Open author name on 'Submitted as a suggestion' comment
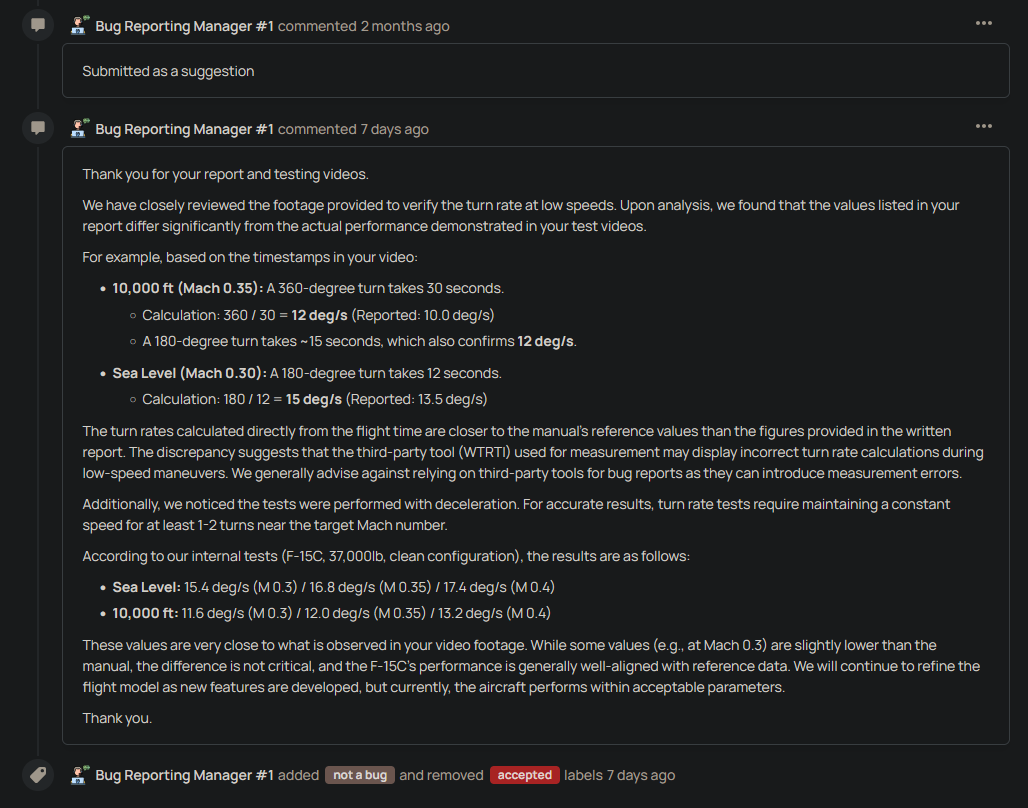Viewport: 1028px width, 808px height. pyautogui.click(x=184, y=26)
